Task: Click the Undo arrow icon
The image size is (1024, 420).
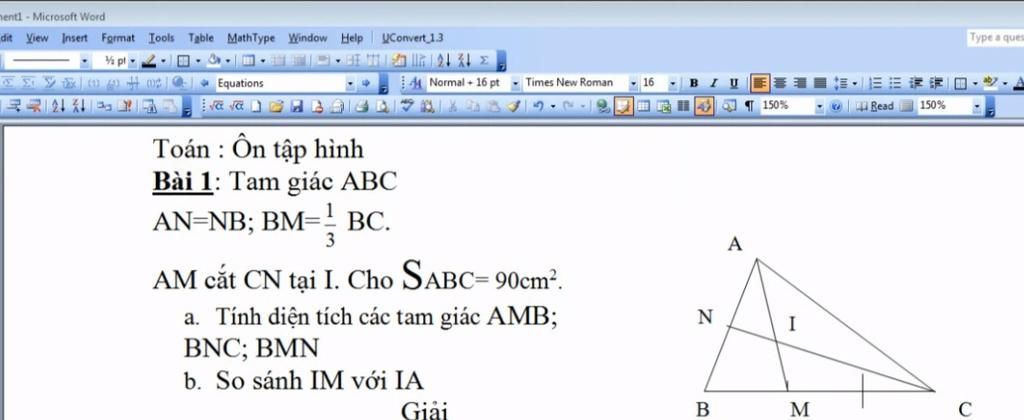Action: (x=538, y=105)
